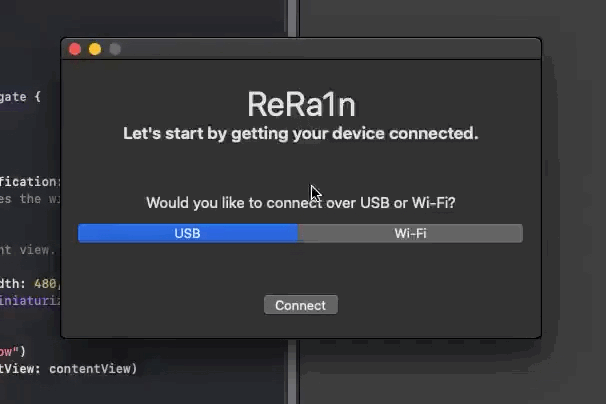The image size is (606, 404).
Task: Click the "nt view." code comment
Action: 28,250
